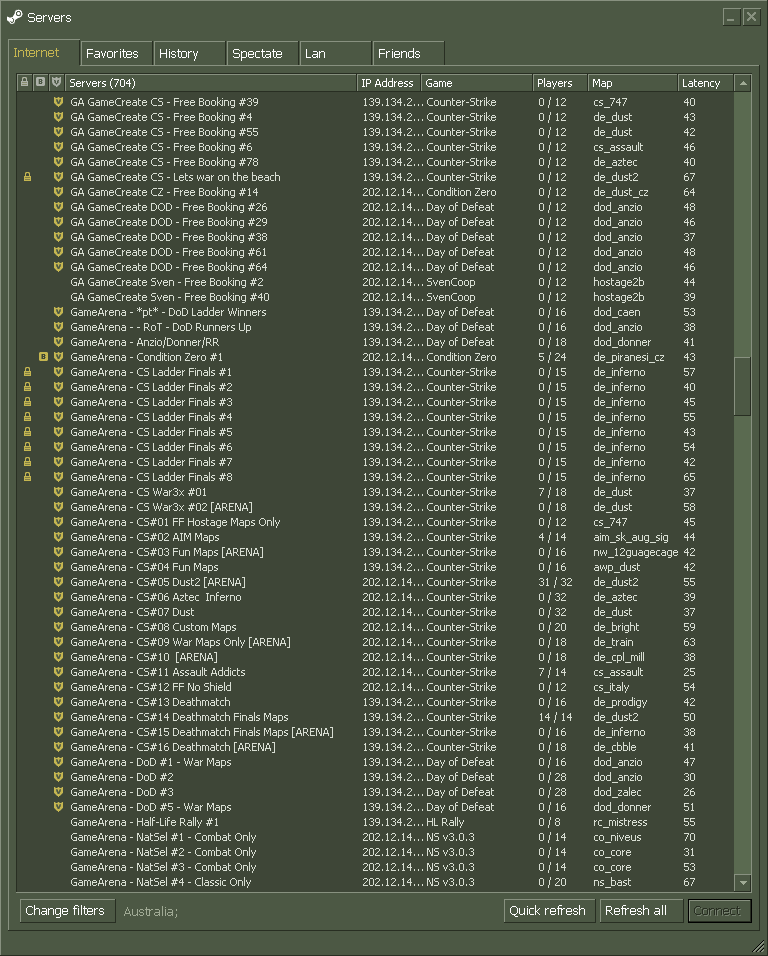Click the 31 / 32 players cell
The width and height of the screenshot is (768, 956).
click(555, 582)
